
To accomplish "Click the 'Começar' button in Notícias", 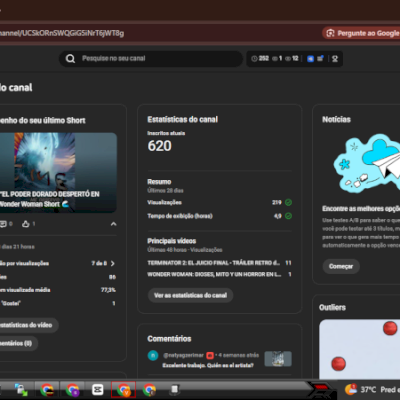I will (341, 266).
